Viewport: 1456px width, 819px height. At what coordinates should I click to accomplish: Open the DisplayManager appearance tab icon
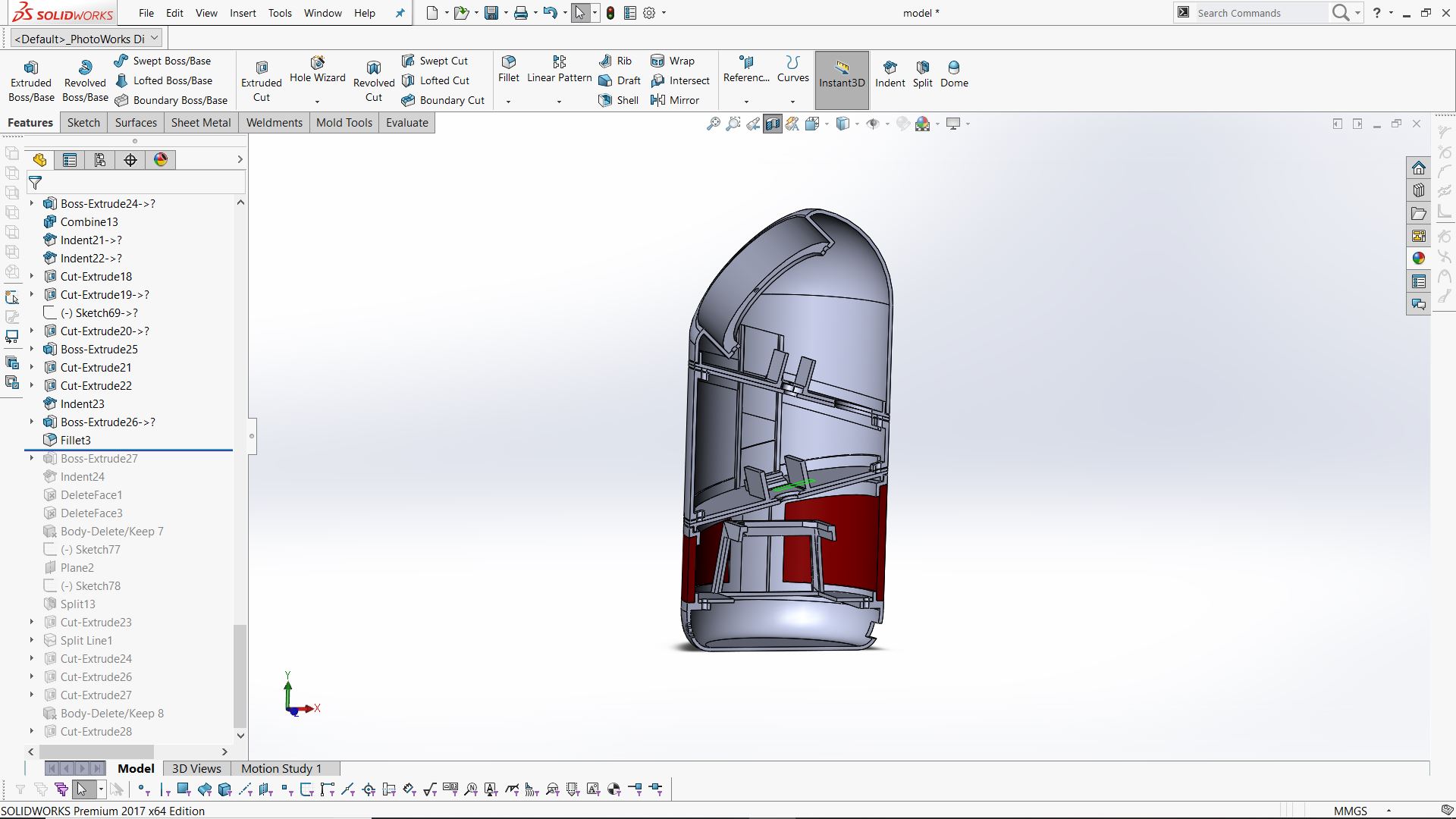[x=161, y=160]
